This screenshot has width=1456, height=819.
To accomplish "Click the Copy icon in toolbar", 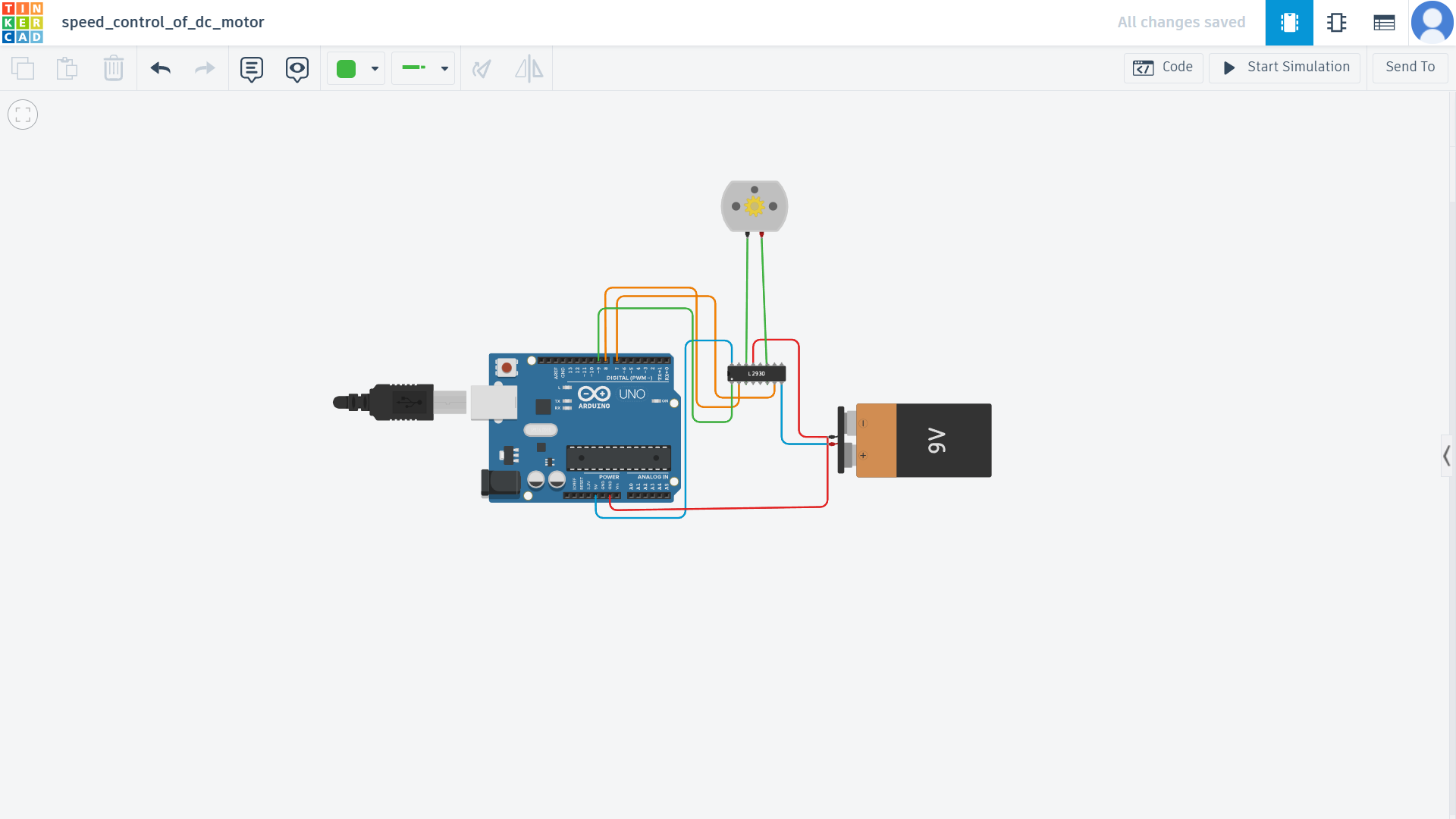I will 23,68.
